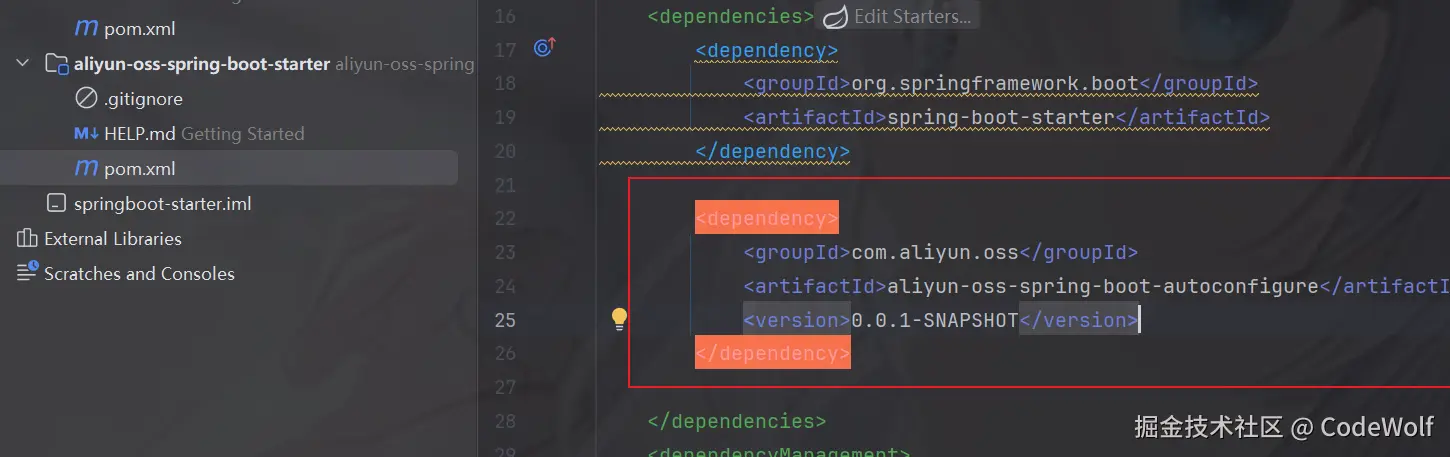Open springboot-starter.iml file

pos(163,204)
